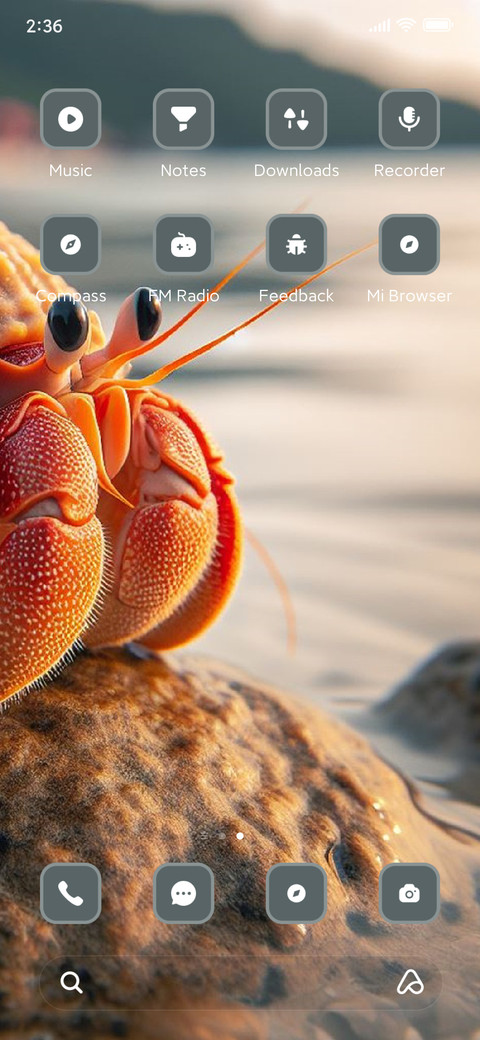Tap the Music label text

point(70,170)
